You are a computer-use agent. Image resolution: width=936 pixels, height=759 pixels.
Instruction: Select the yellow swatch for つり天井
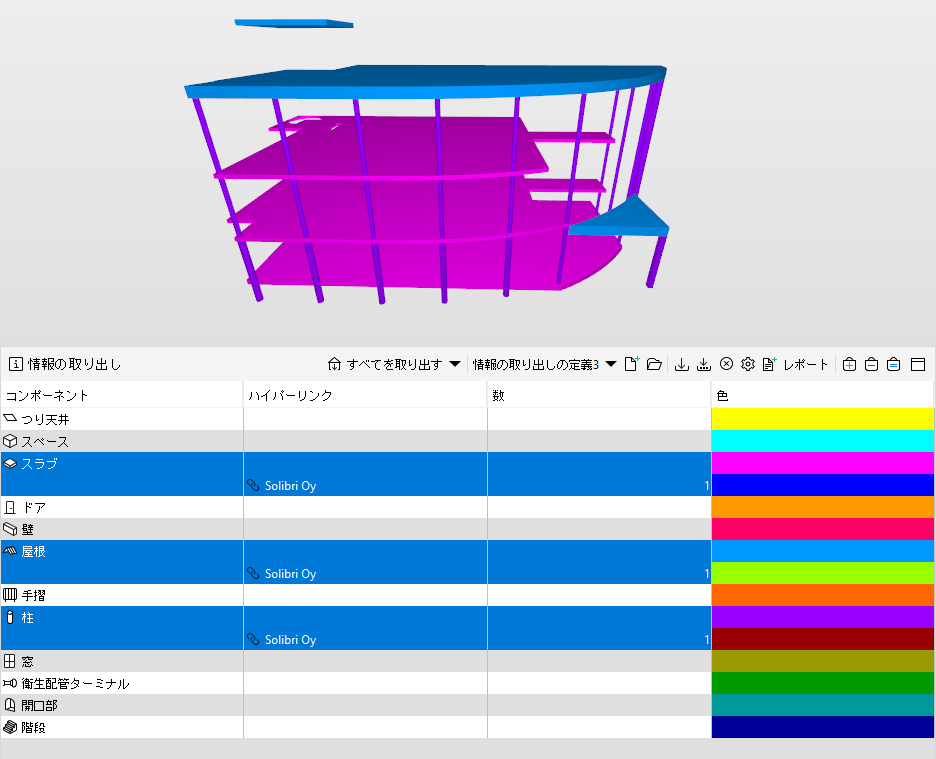click(822, 419)
